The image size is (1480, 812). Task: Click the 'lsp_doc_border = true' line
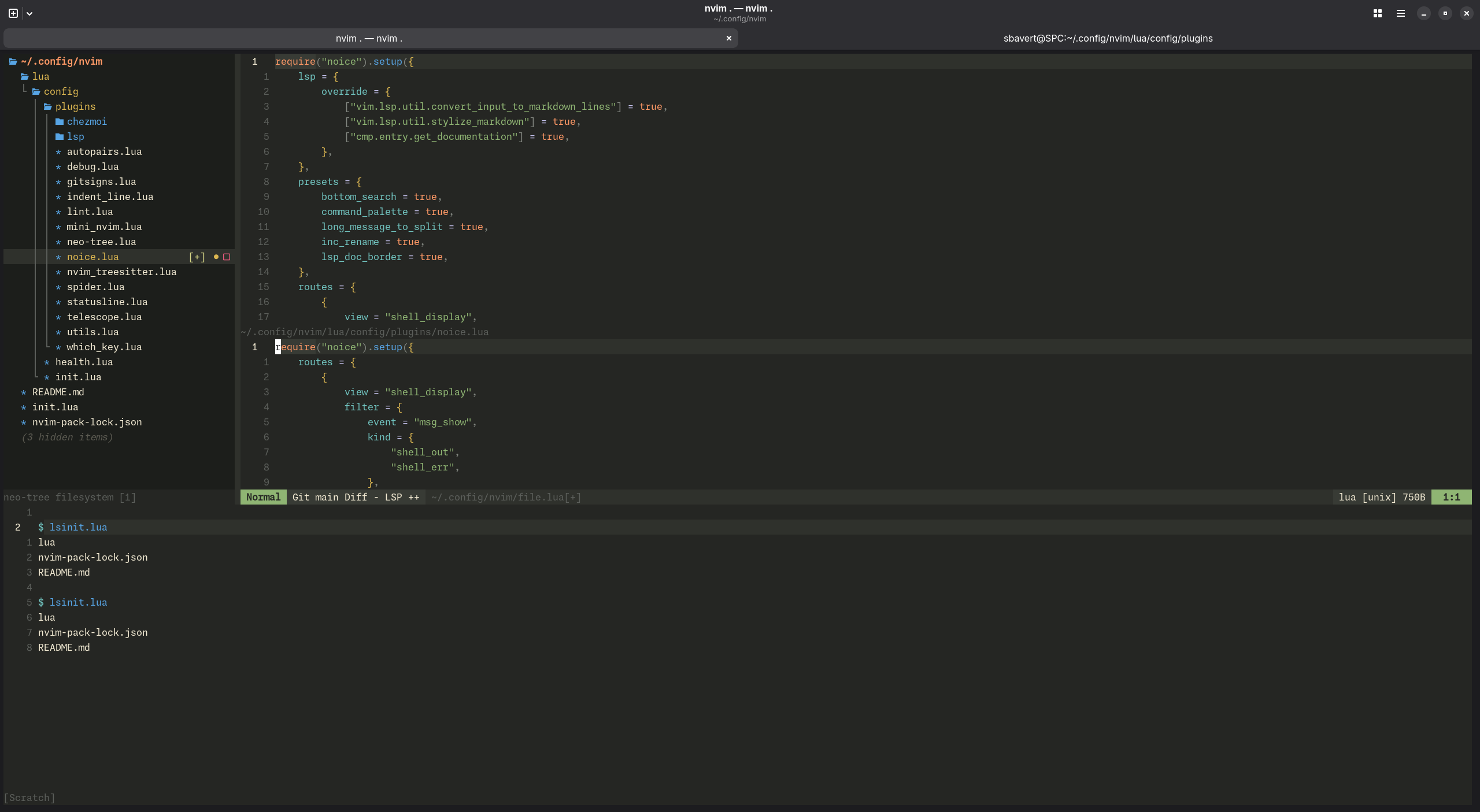384,257
